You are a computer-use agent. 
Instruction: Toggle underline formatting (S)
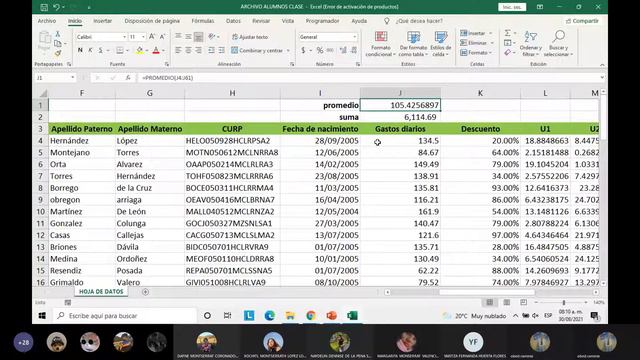pyautogui.click(x=100, y=50)
